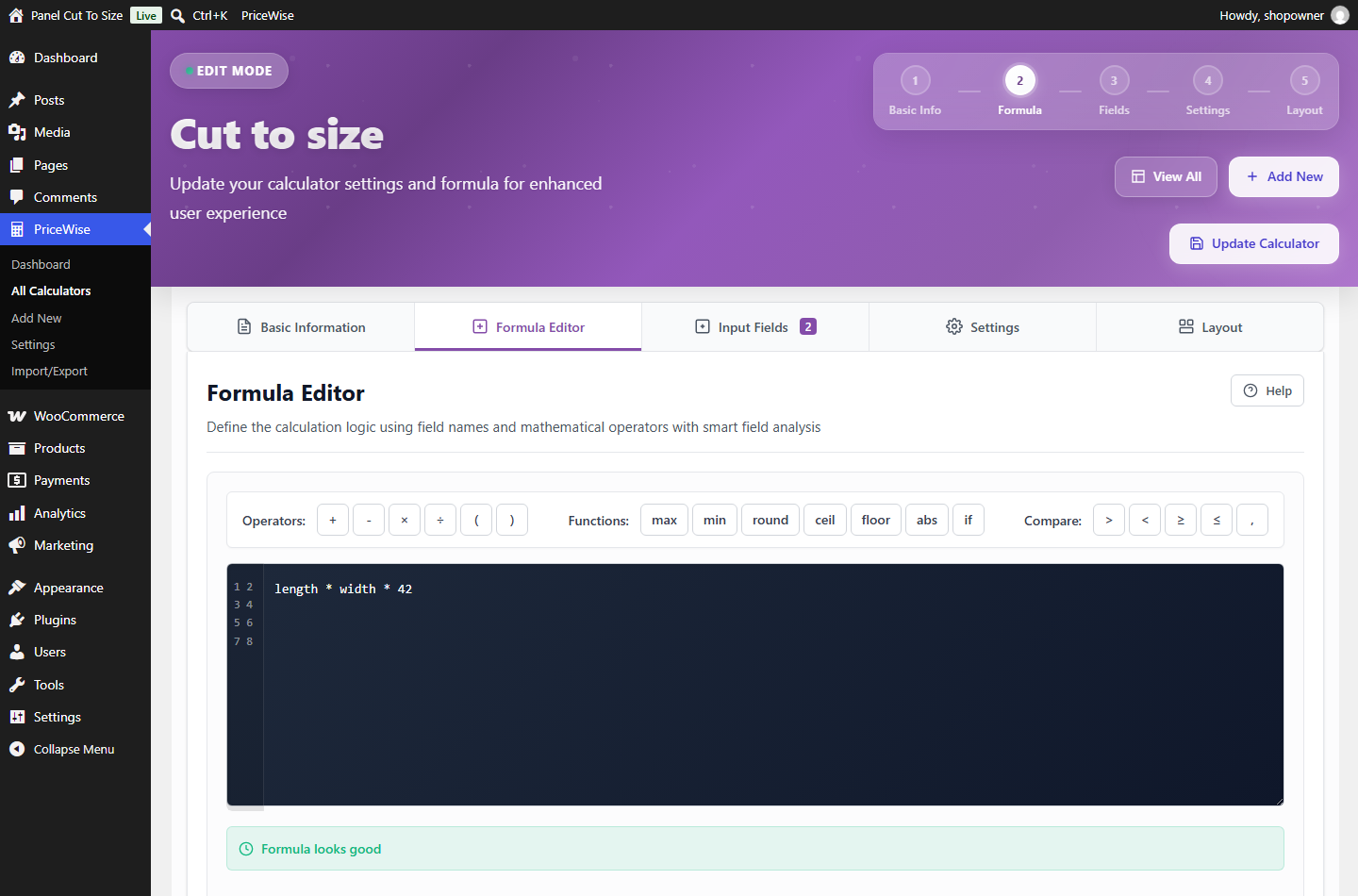Click the Add New calculator button
Image resolution: width=1358 pixels, height=896 pixels.
point(1283,176)
